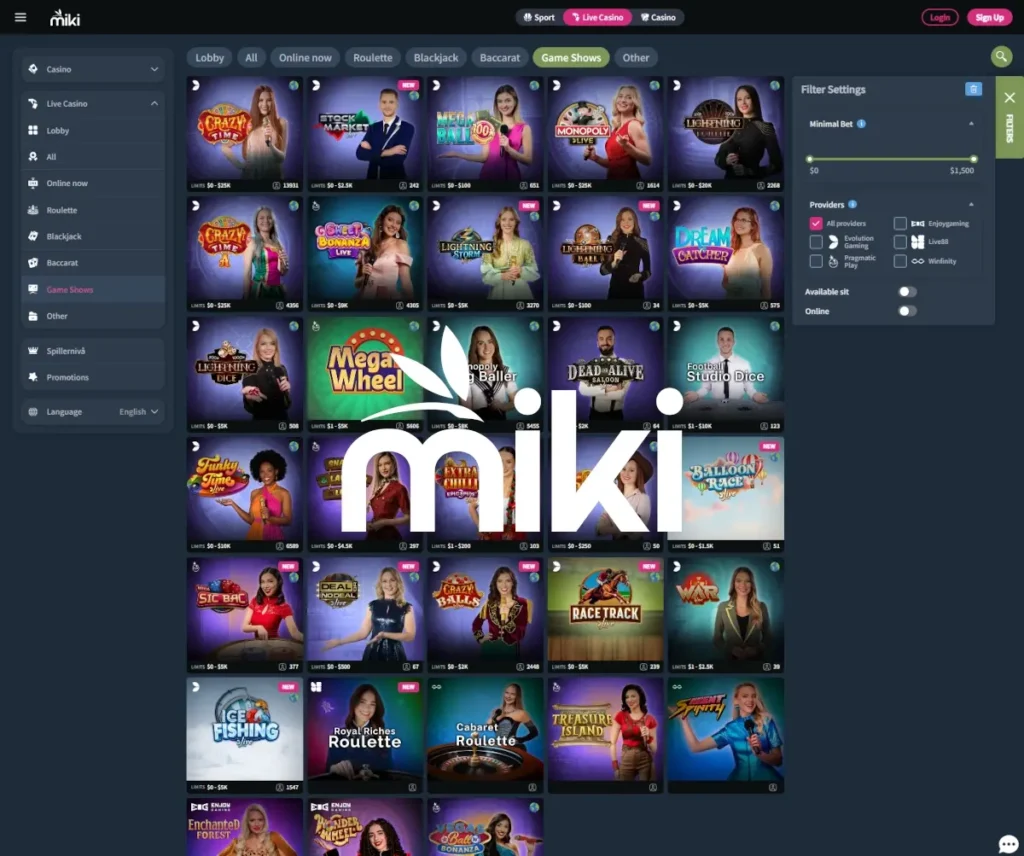
Task: Open the Crazy Time game thumbnail
Action: pos(244,133)
